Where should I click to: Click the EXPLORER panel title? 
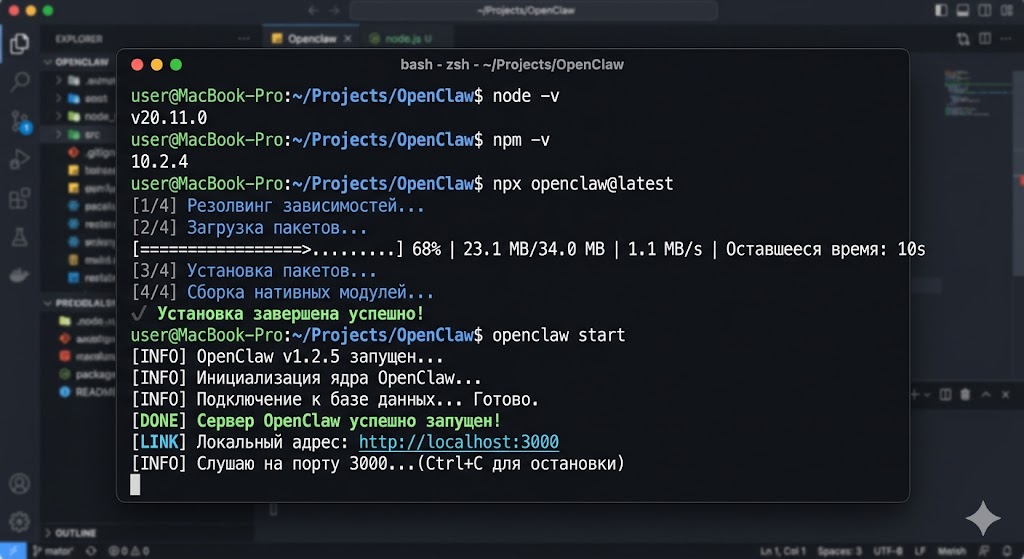point(79,39)
